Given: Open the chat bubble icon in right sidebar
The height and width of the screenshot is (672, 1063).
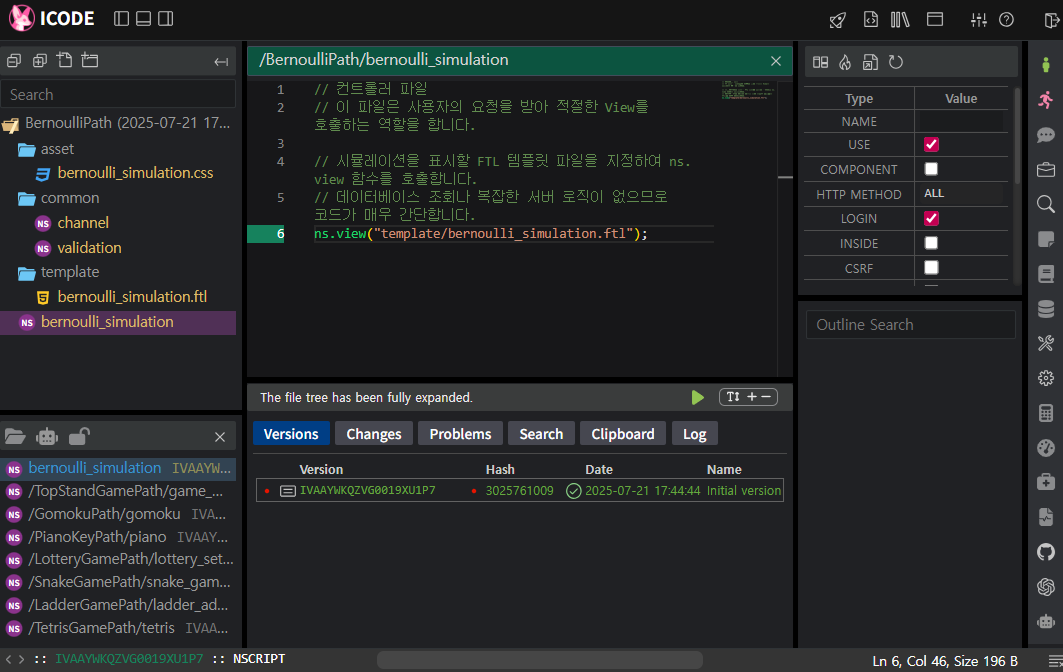Looking at the screenshot, I should (x=1045, y=135).
